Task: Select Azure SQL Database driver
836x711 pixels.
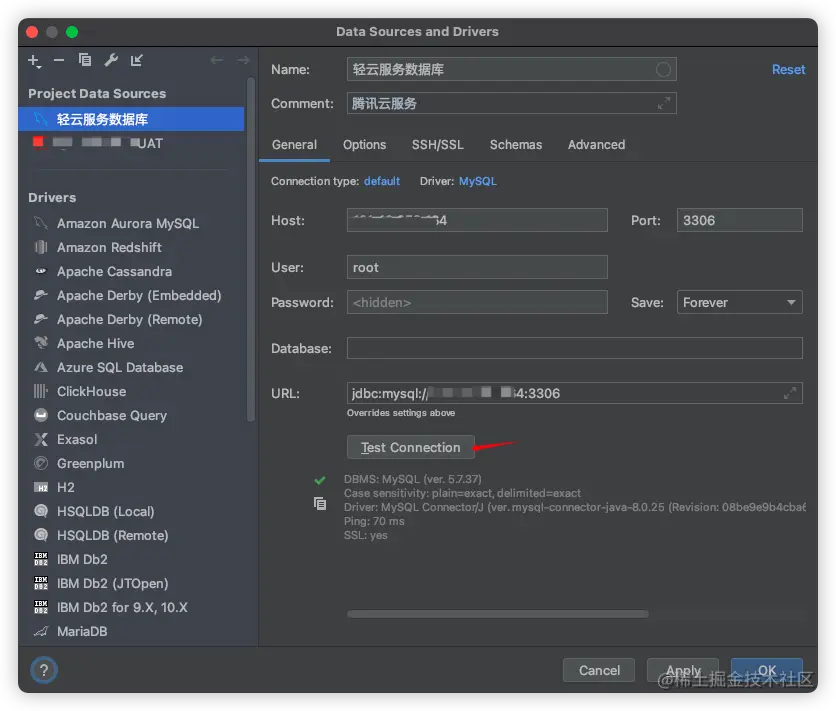Action: pos(120,367)
